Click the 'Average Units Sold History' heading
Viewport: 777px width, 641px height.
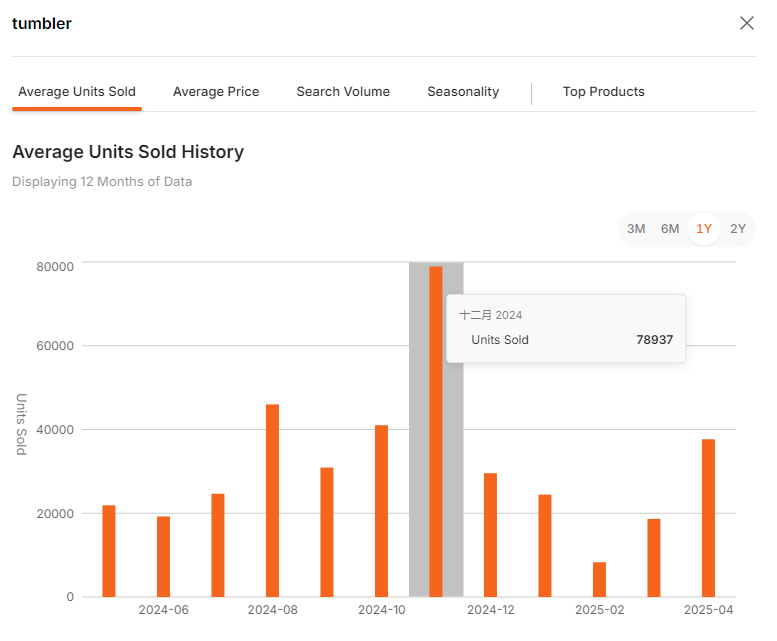[x=128, y=152]
